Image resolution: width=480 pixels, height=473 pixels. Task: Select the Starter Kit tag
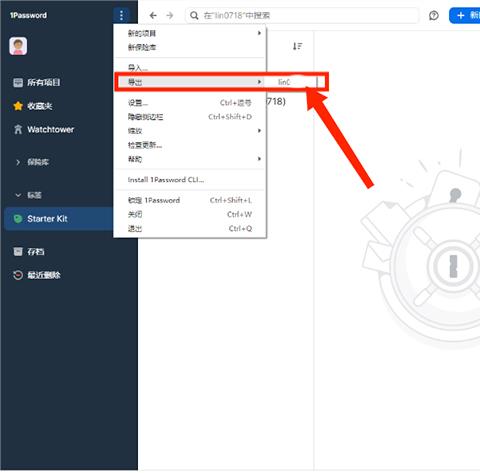(59, 219)
